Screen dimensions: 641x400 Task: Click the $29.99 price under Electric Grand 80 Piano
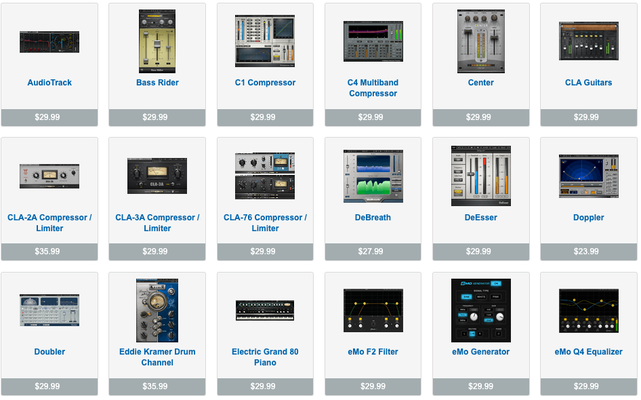click(265, 387)
